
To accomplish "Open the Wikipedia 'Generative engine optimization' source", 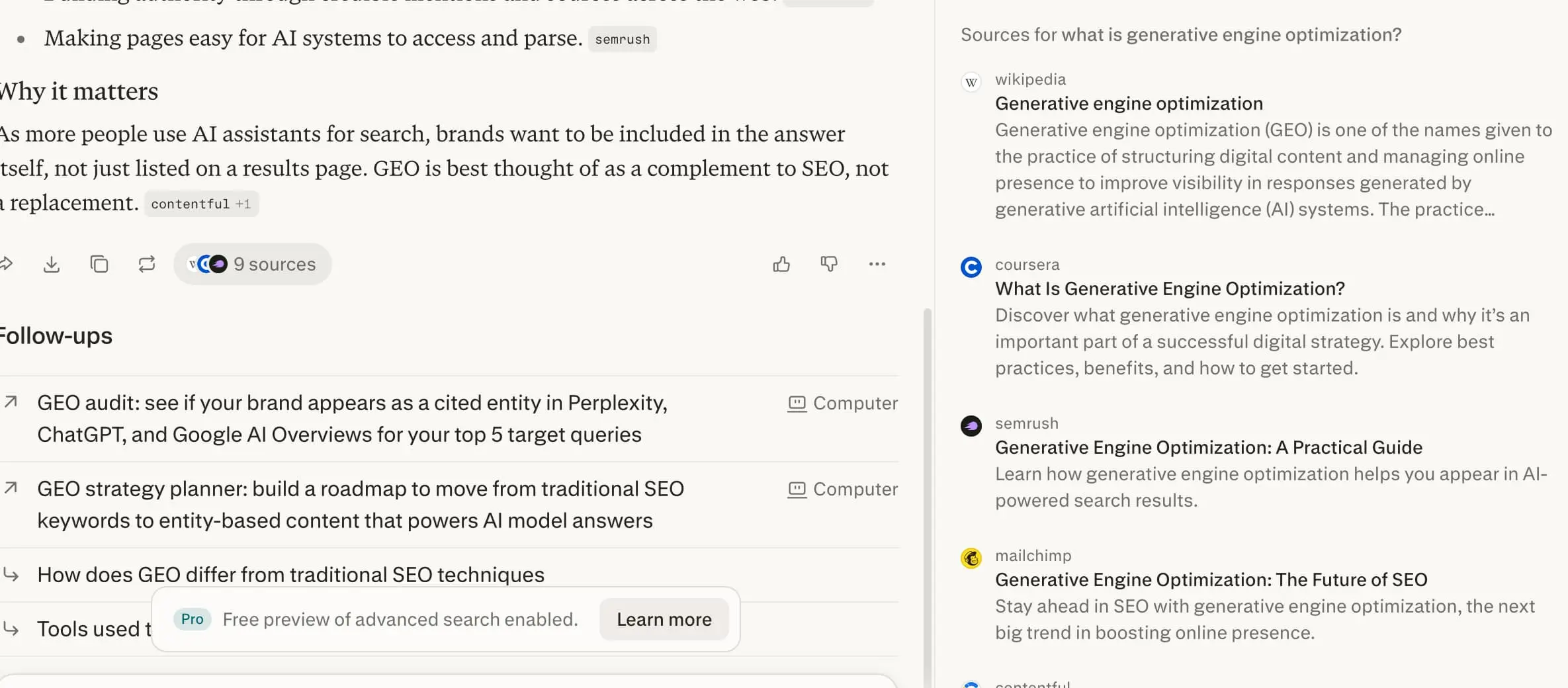I will (x=1129, y=103).
